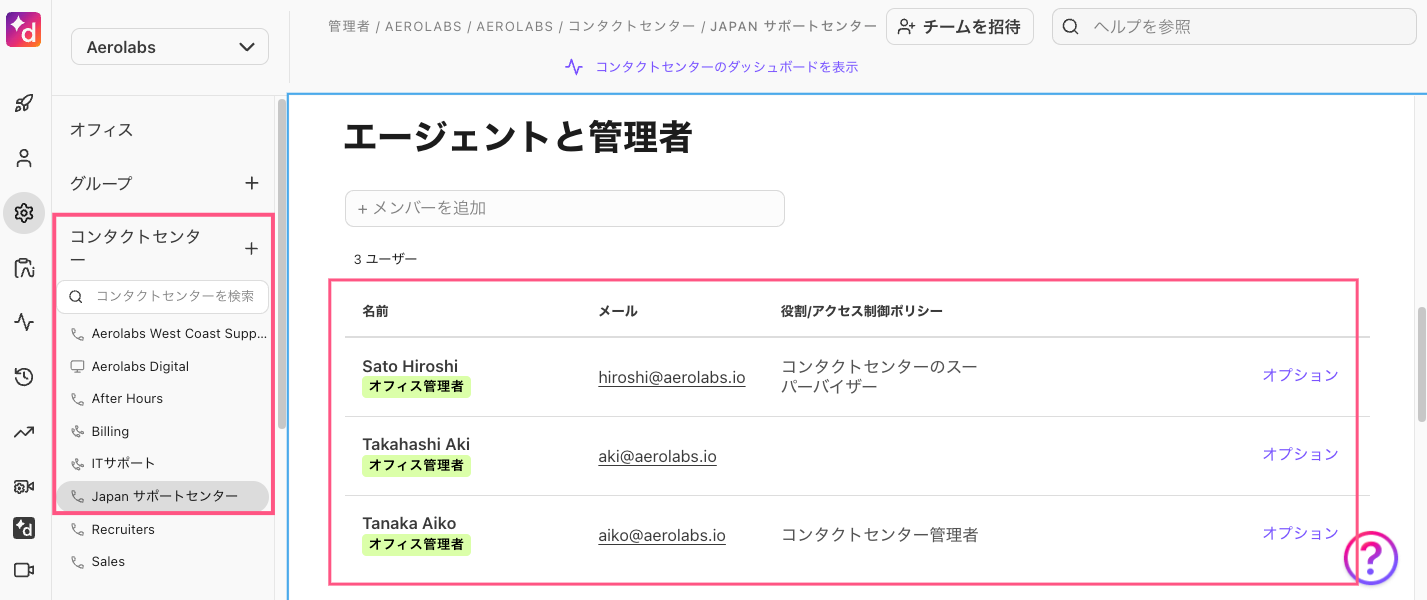Select Billing contact center
This screenshot has height=600, width=1427.
(x=110, y=432)
